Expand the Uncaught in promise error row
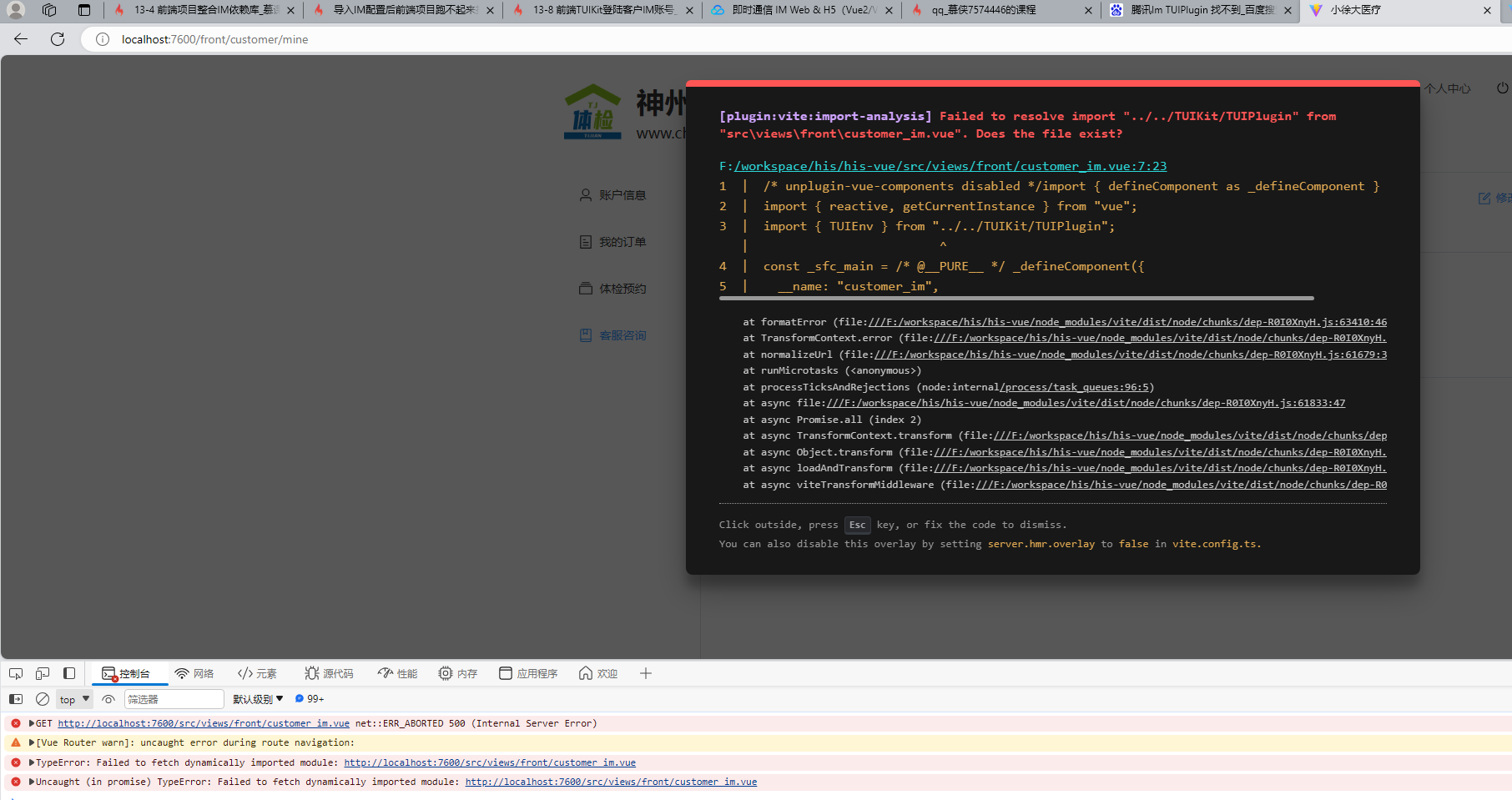 pyautogui.click(x=32, y=782)
